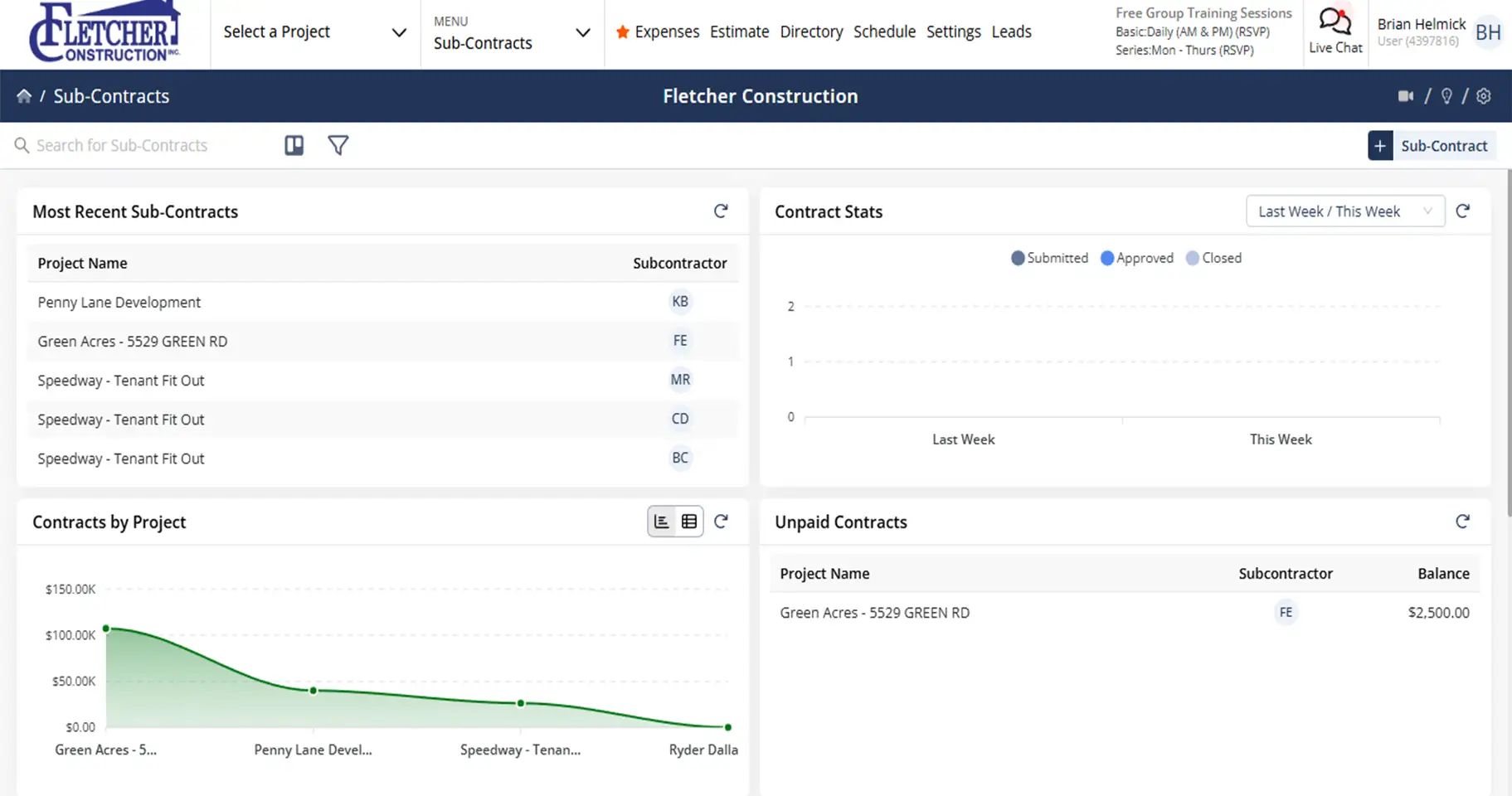Open the Schedule menu item
The height and width of the screenshot is (796, 1512).
point(884,32)
